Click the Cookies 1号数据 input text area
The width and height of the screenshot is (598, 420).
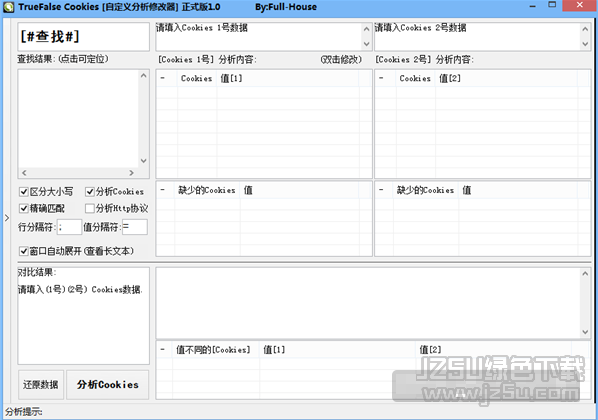(x=259, y=37)
